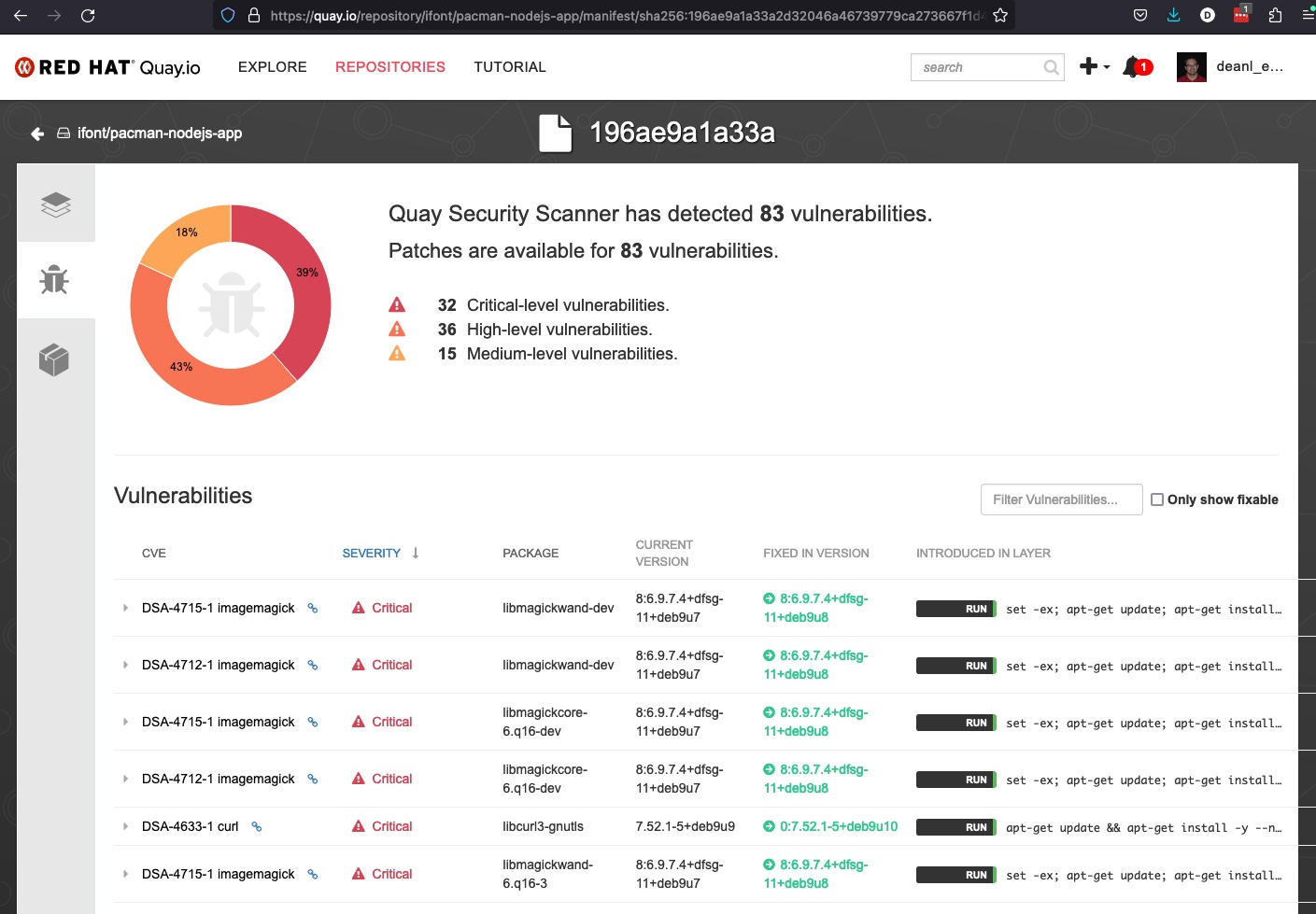Viewport: 1316px width, 914px height.
Task: Click the D profile circle icon in toolbar
Action: click(1208, 15)
